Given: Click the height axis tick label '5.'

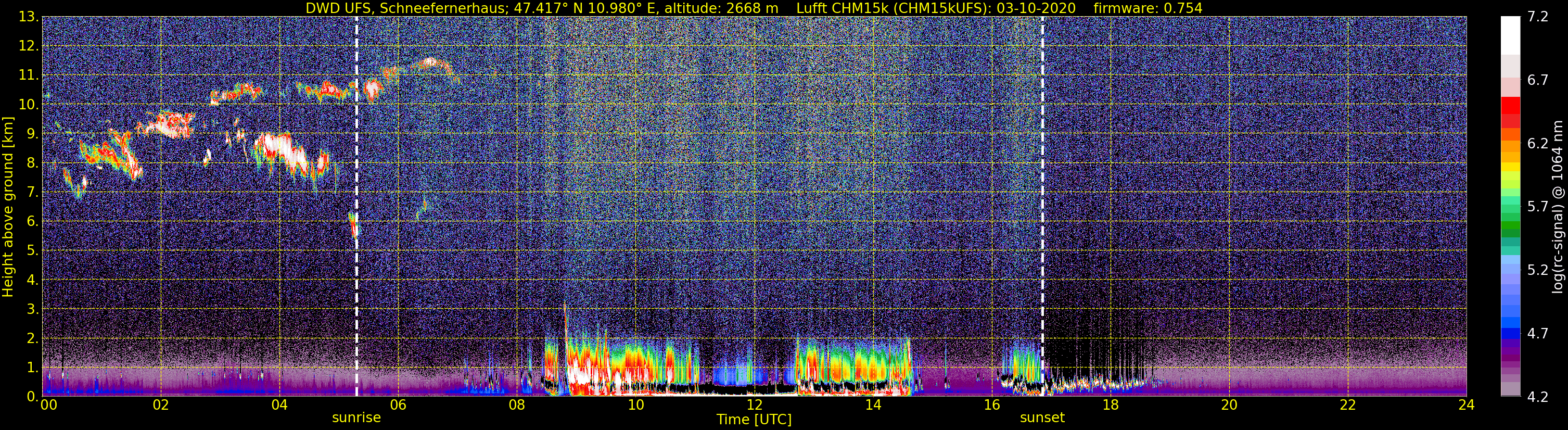Looking at the screenshot, I should pyautogui.click(x=32, y=250).
